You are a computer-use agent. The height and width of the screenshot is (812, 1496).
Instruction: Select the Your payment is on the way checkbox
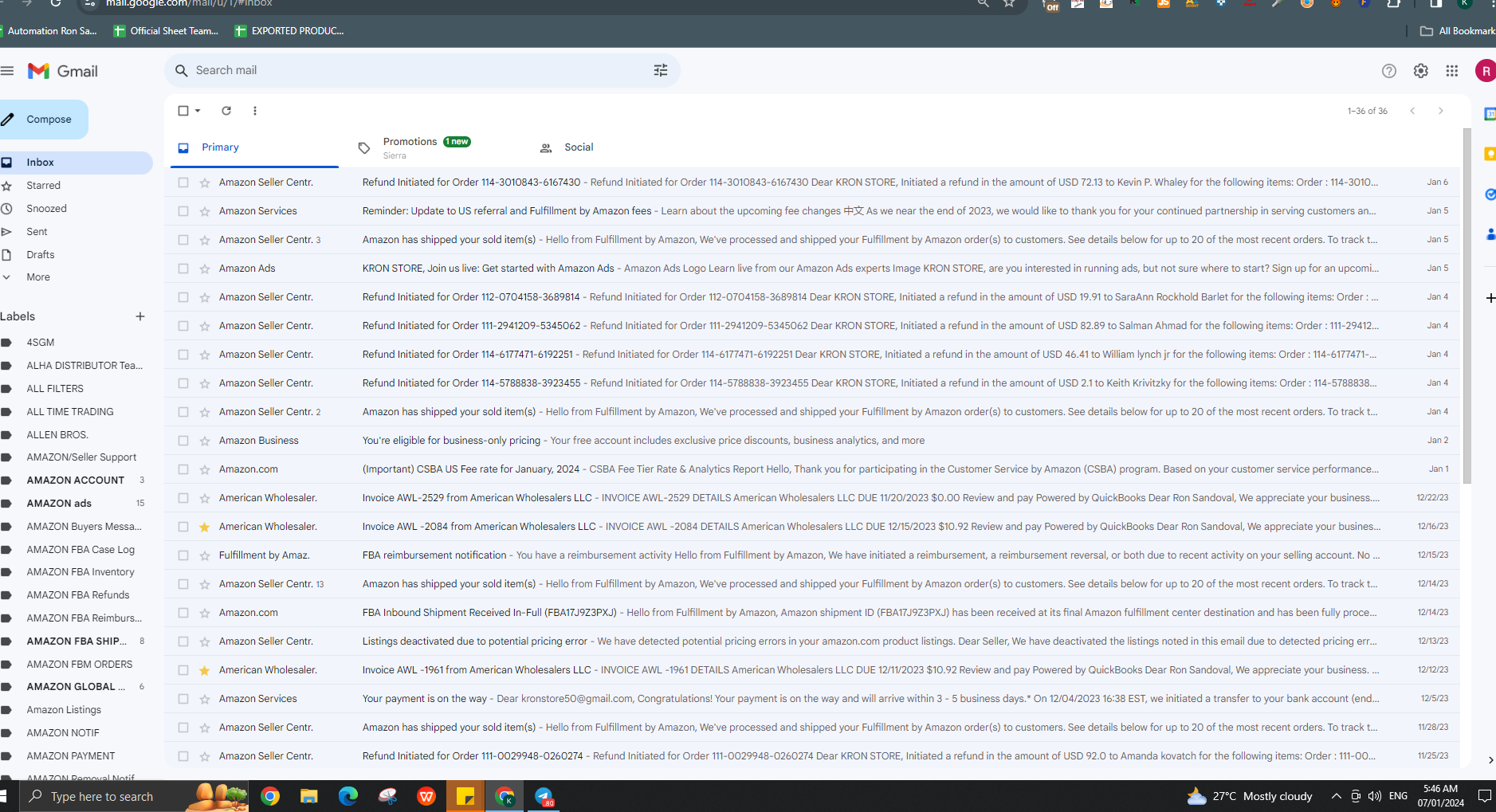[x=183, y=699]
